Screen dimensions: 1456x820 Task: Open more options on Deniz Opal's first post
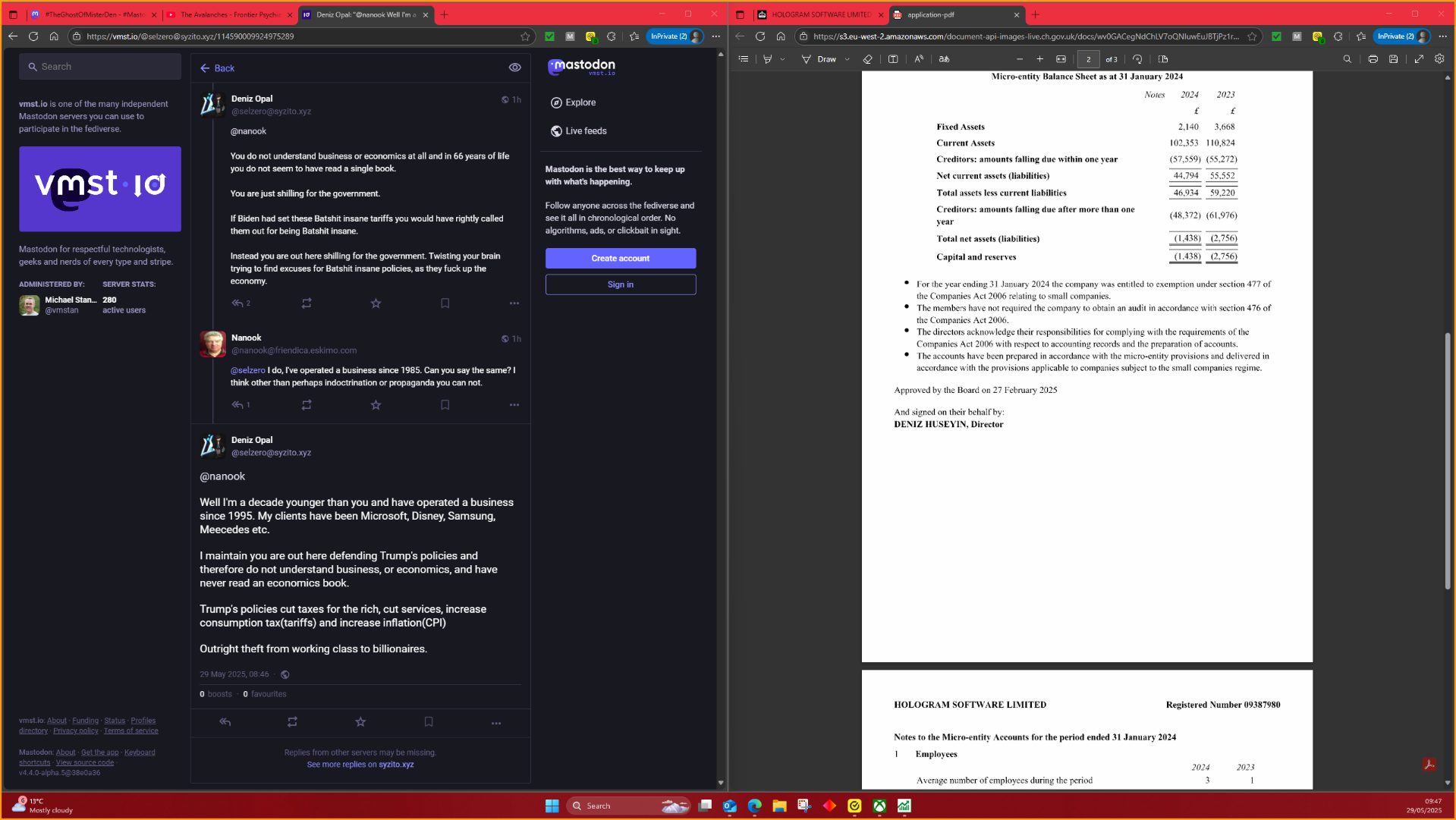pos(514,303)
